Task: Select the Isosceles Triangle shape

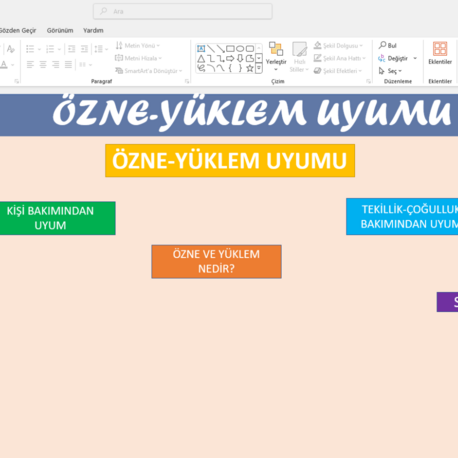Action: click(201, 59)
